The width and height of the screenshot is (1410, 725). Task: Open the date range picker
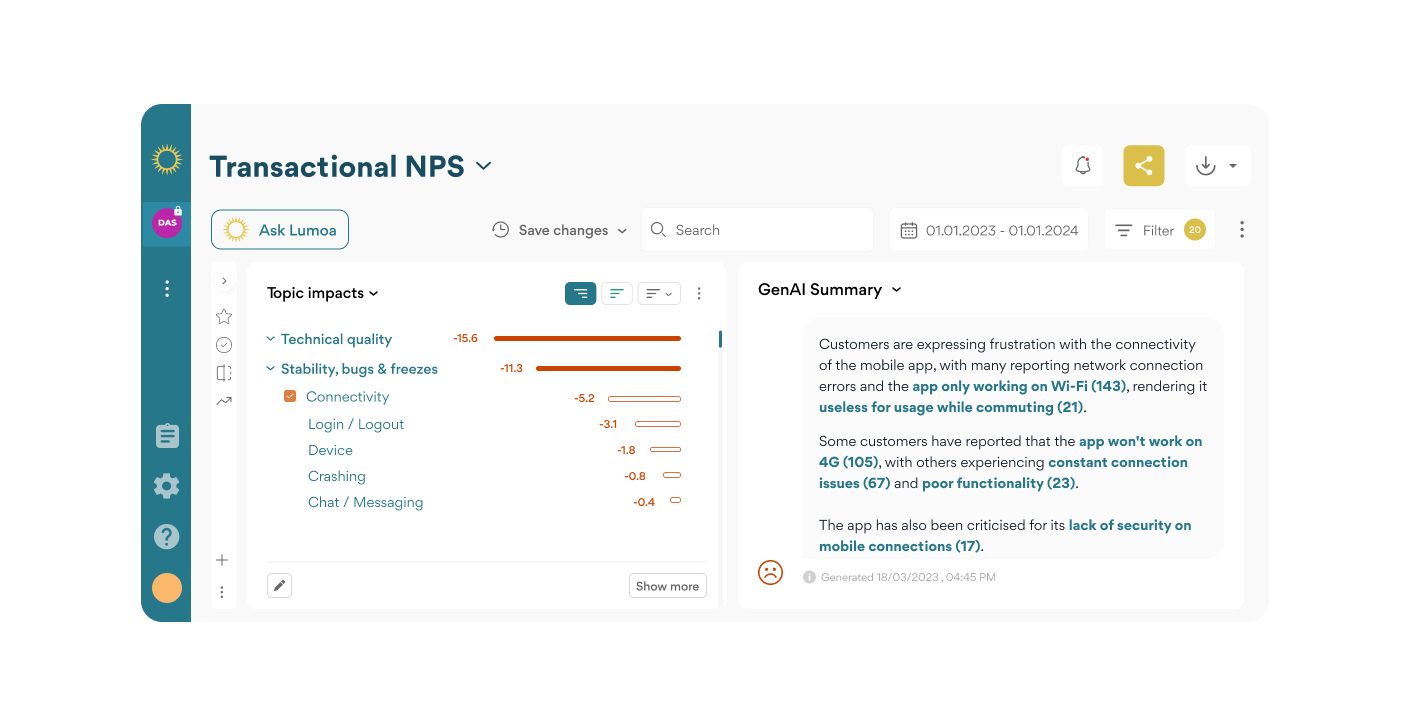coord(989,230)
